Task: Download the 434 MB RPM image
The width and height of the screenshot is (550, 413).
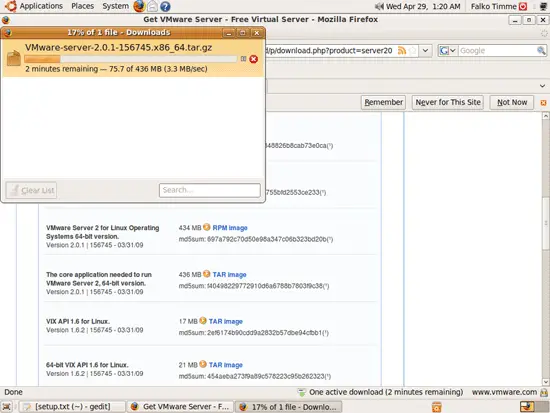Action: click(230, 228)
